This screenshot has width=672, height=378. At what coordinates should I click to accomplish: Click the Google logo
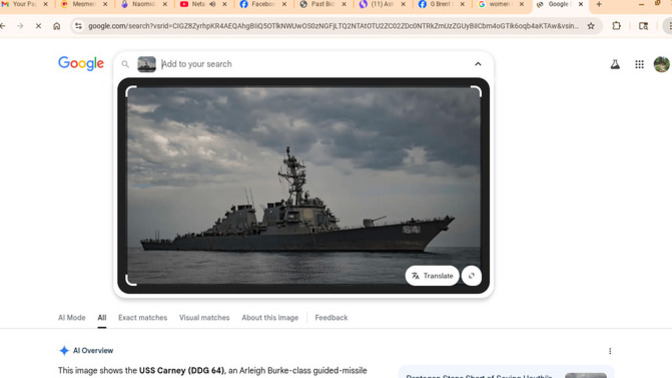coord(81,63)
